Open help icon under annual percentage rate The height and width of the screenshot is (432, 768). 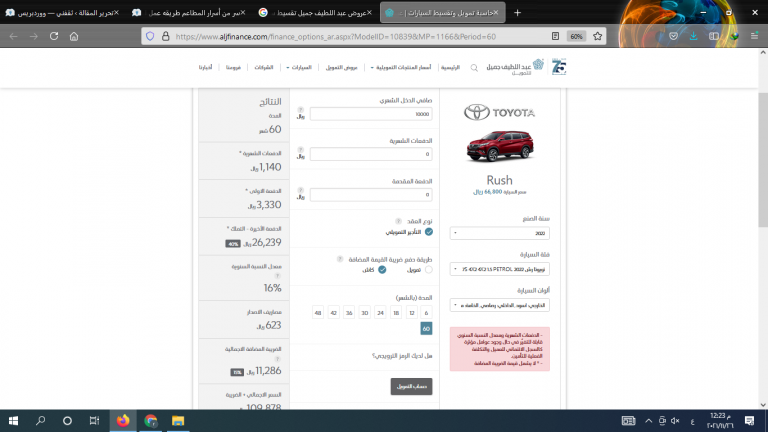tap(277, 276)
